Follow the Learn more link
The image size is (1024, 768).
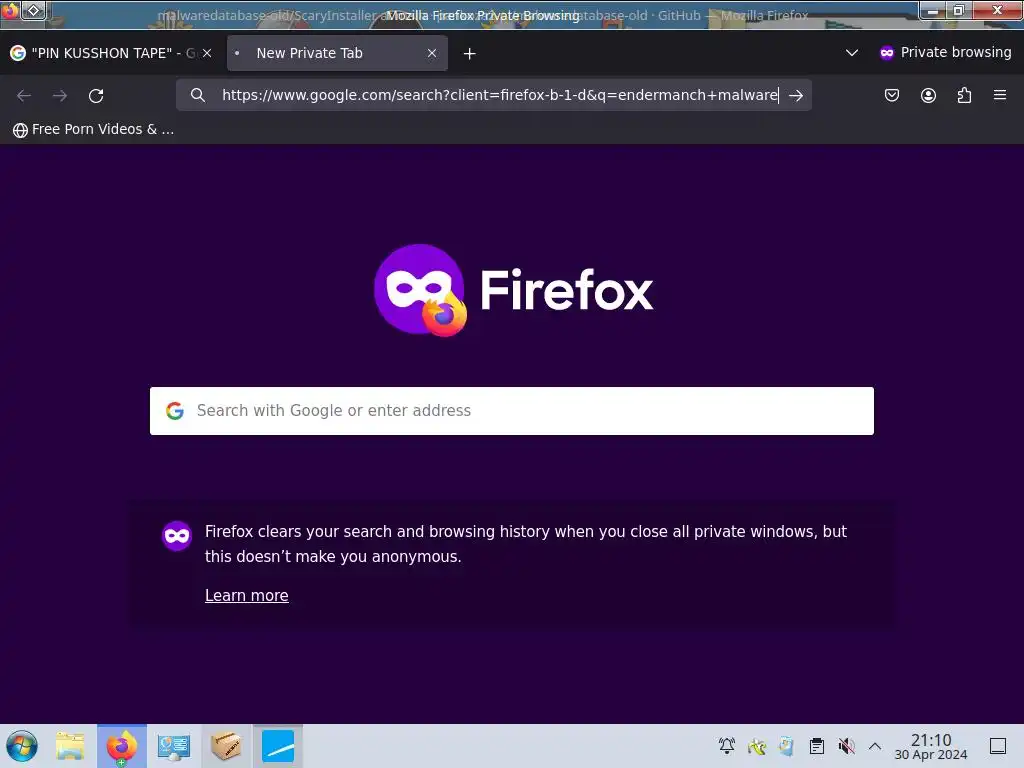click(x=246, y=596)
